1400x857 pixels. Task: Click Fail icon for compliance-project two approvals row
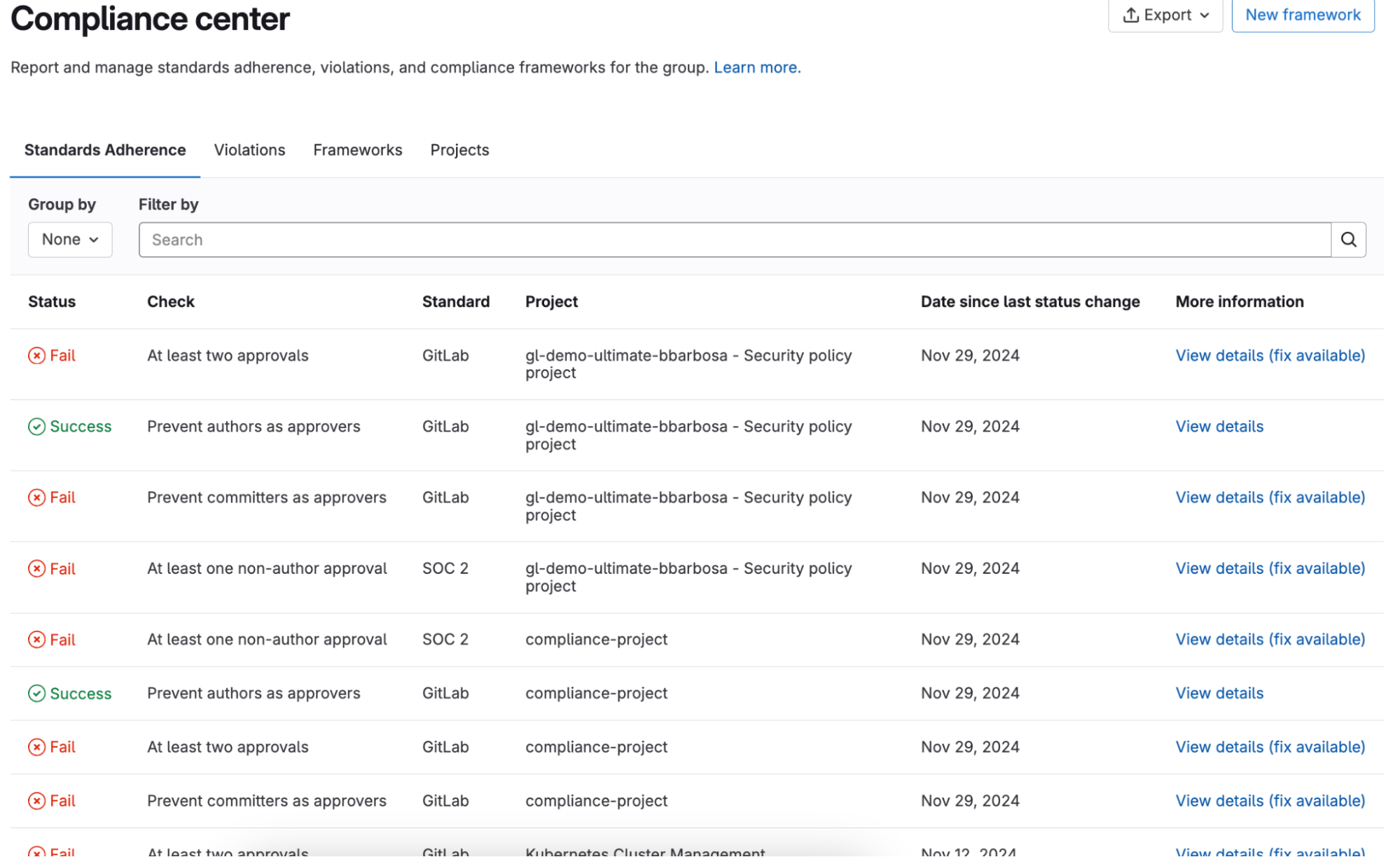click(x=36, y=748)
